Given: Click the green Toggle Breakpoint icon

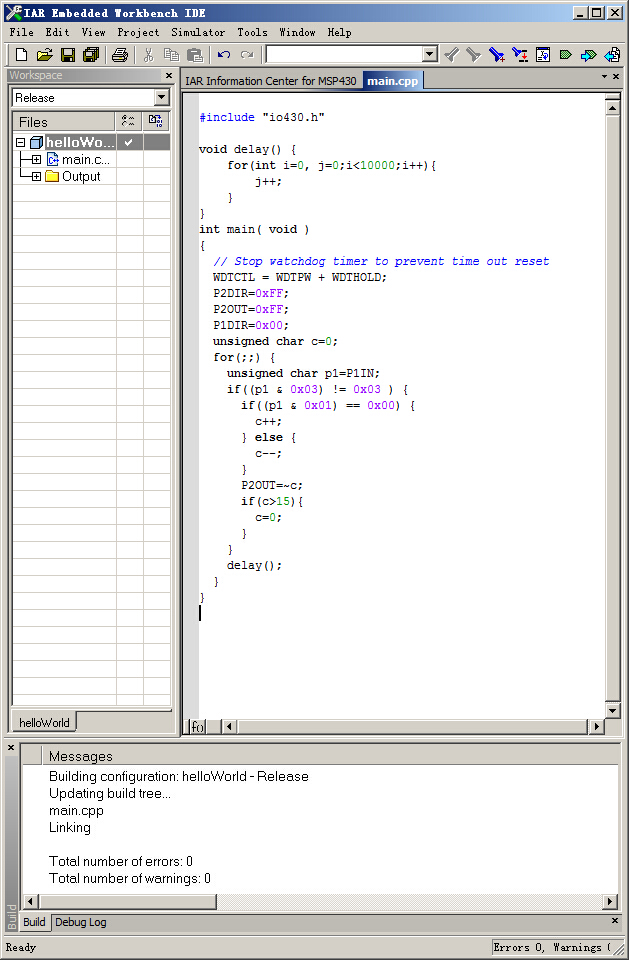Looking at the screenshot, I should pos(566,55).
